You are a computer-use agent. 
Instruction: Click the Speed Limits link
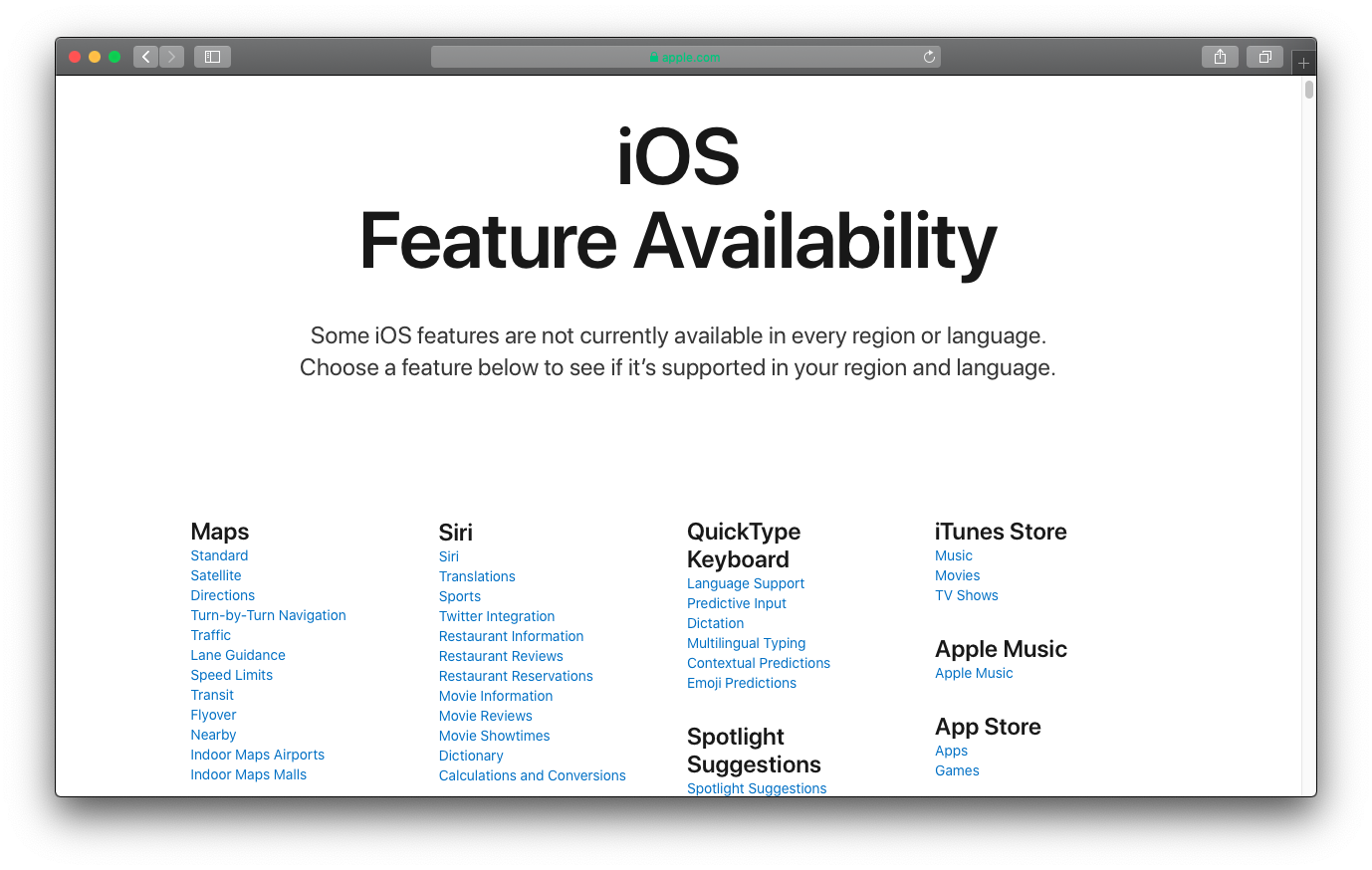232,675
